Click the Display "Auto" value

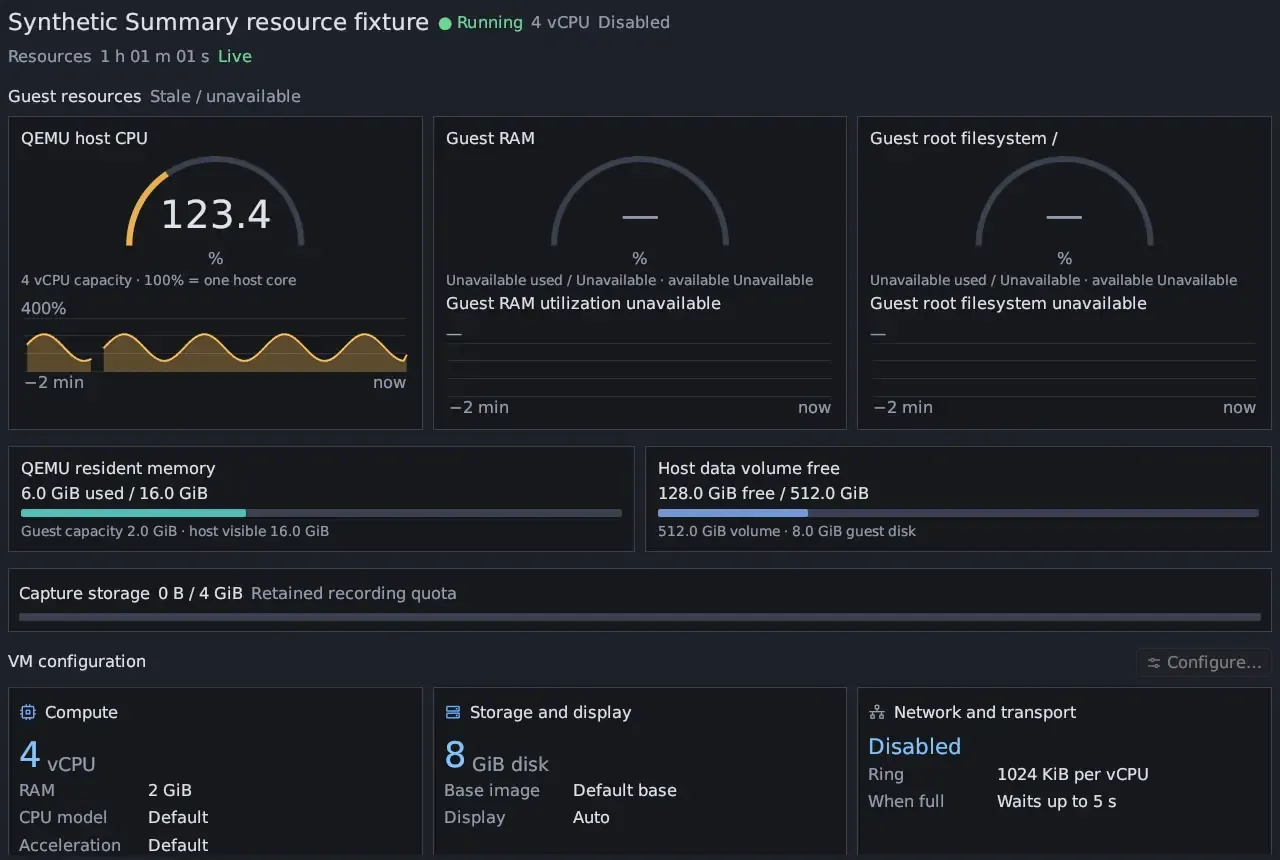point(591,817)
